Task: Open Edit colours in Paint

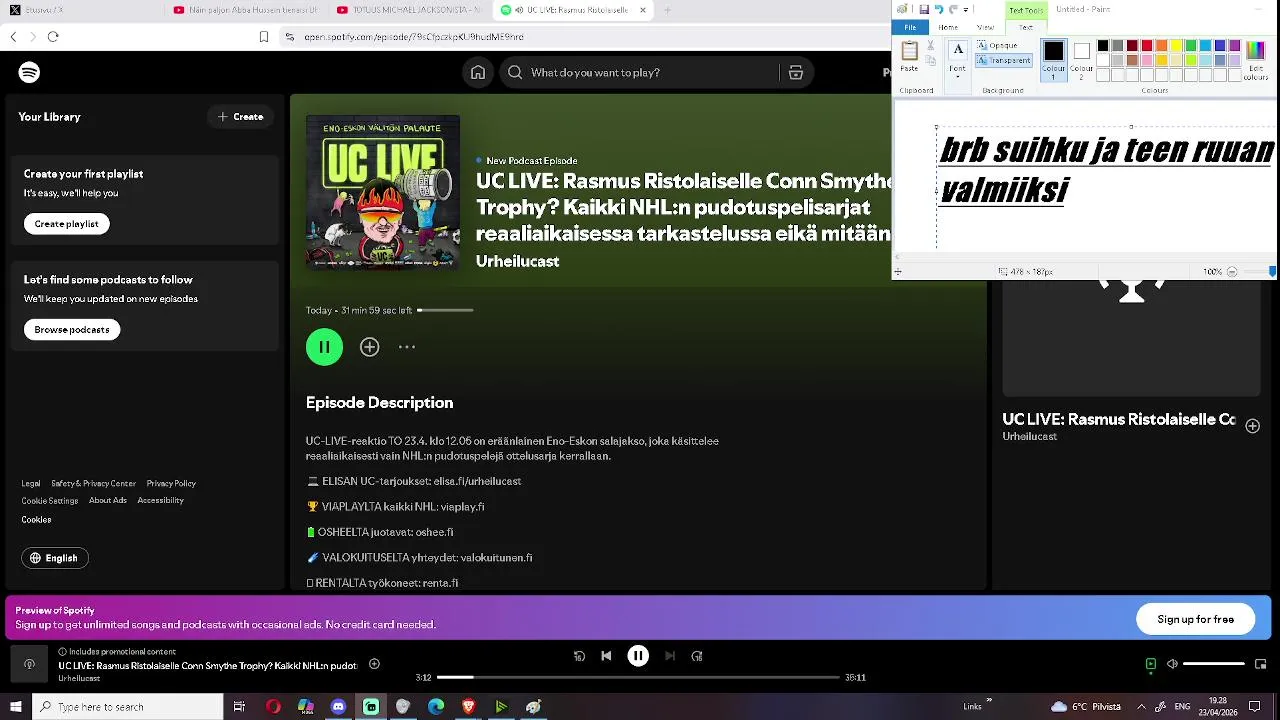Action: click(x=1255, y=59)
